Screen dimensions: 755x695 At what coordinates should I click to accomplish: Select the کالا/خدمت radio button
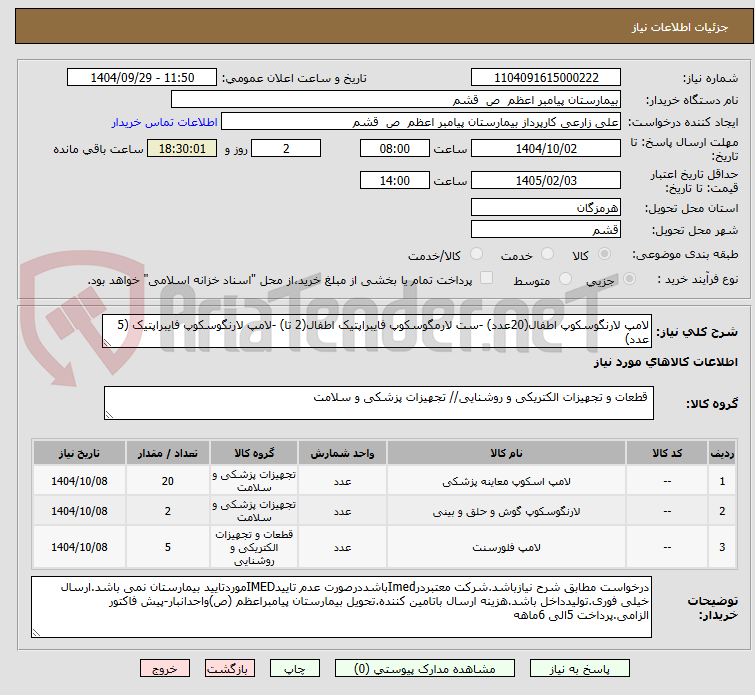(x=476, y=254)
